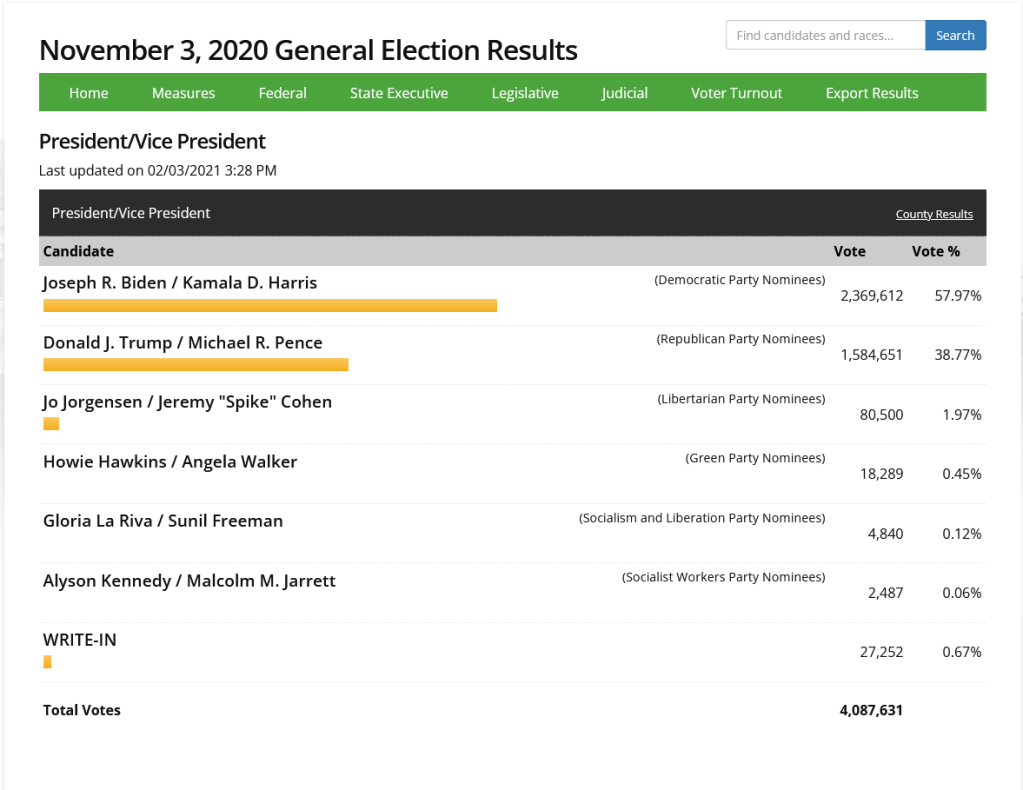Open the Measures menu
Screen dimensions: 1023x790
[x=183, y=93]
